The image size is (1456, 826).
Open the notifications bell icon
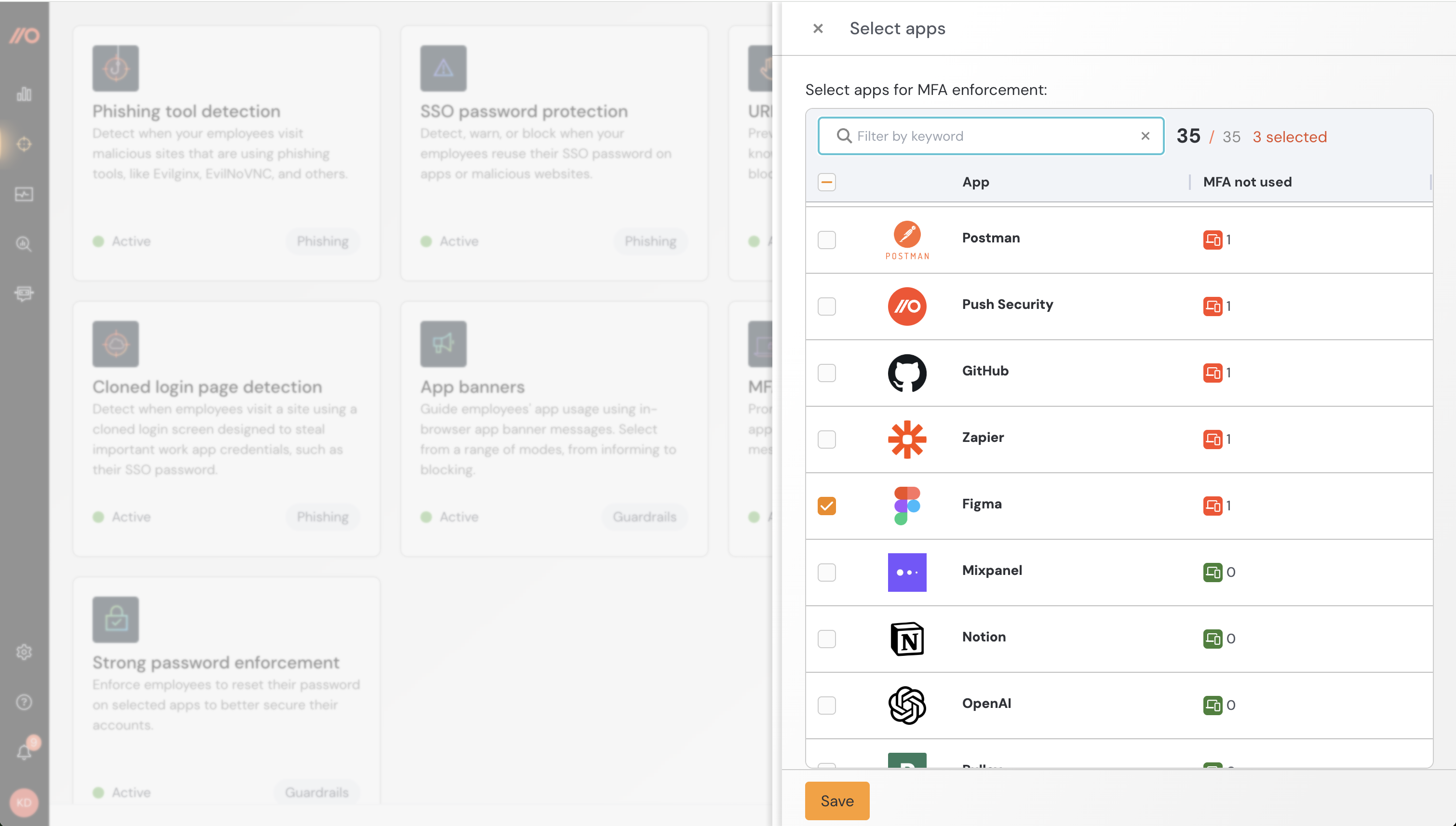[x=24, y=752]
